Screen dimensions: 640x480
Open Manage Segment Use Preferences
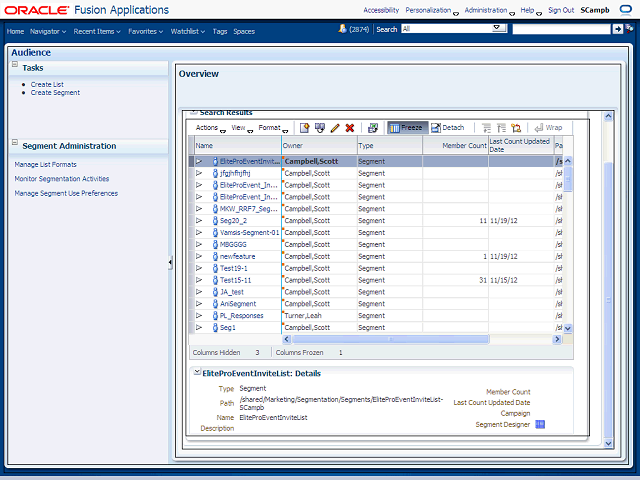click(x=66, y=193)
